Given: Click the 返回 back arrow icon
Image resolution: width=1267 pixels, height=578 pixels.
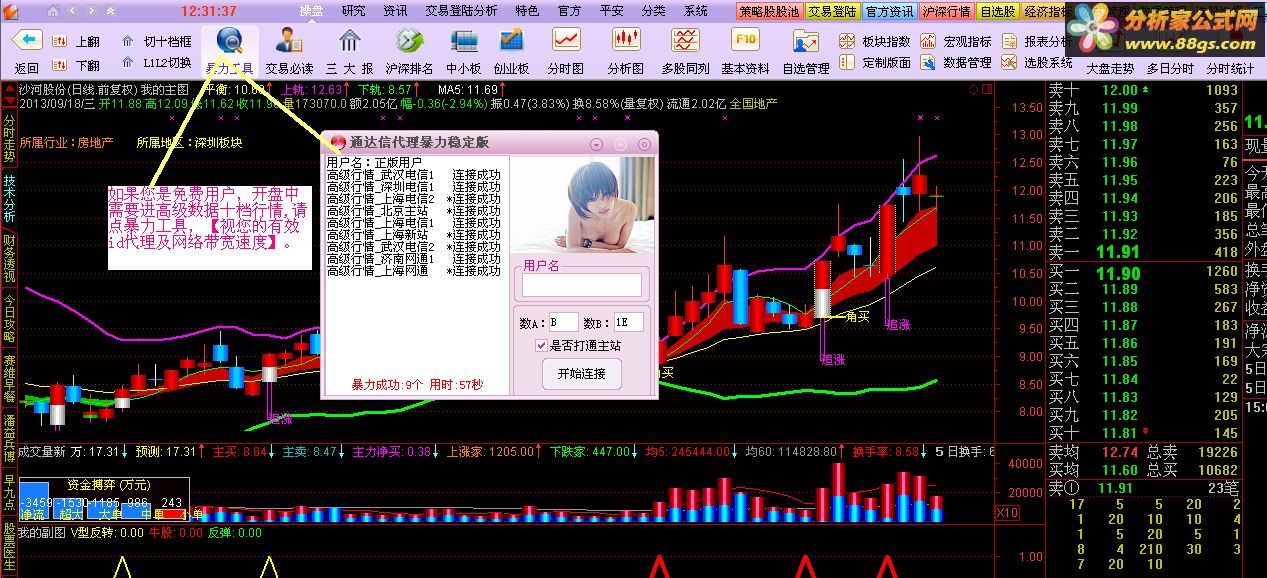Looking at the screenshot, I should (27, 41).
